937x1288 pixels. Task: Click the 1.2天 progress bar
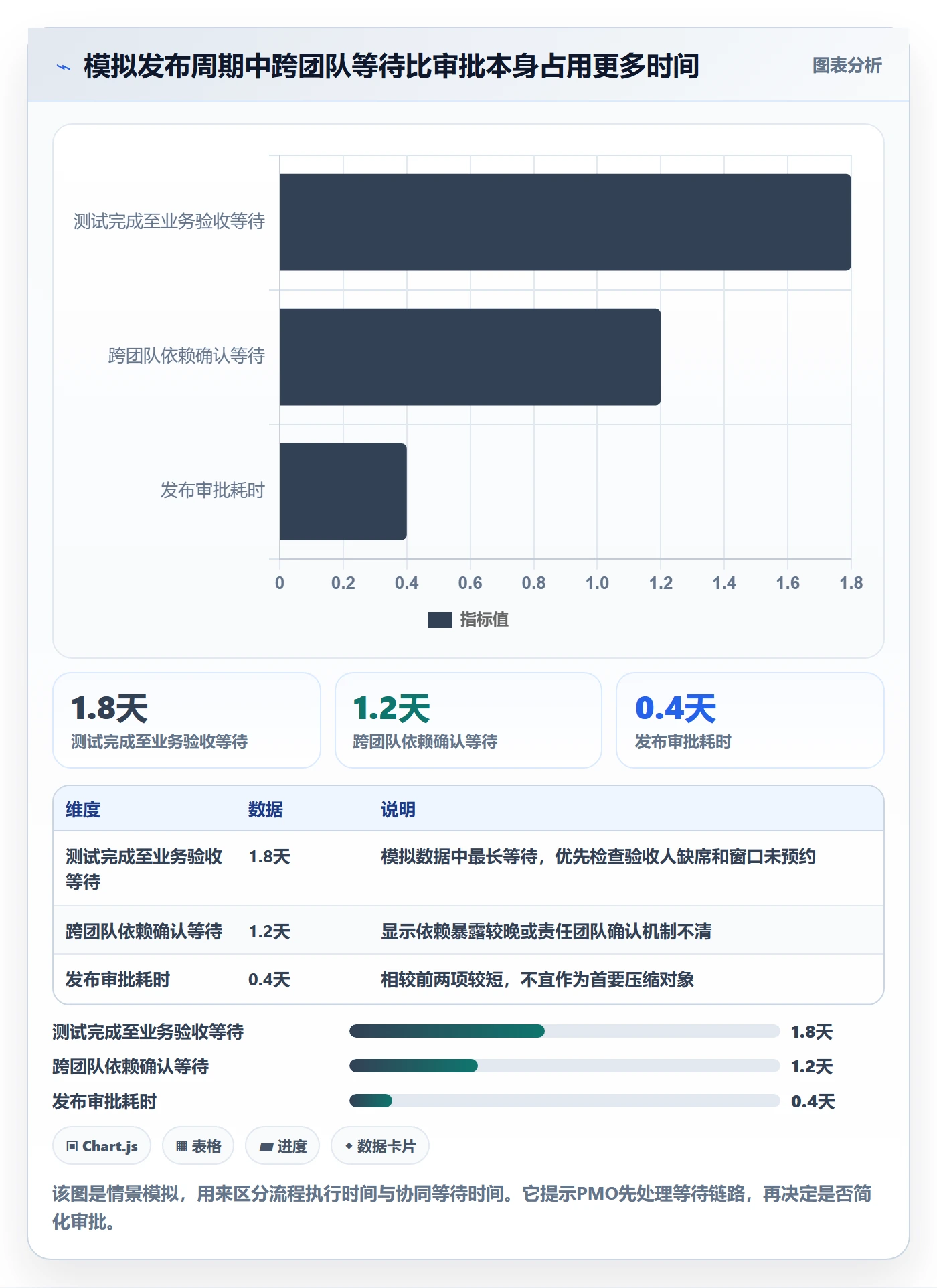coord(564,1066)
